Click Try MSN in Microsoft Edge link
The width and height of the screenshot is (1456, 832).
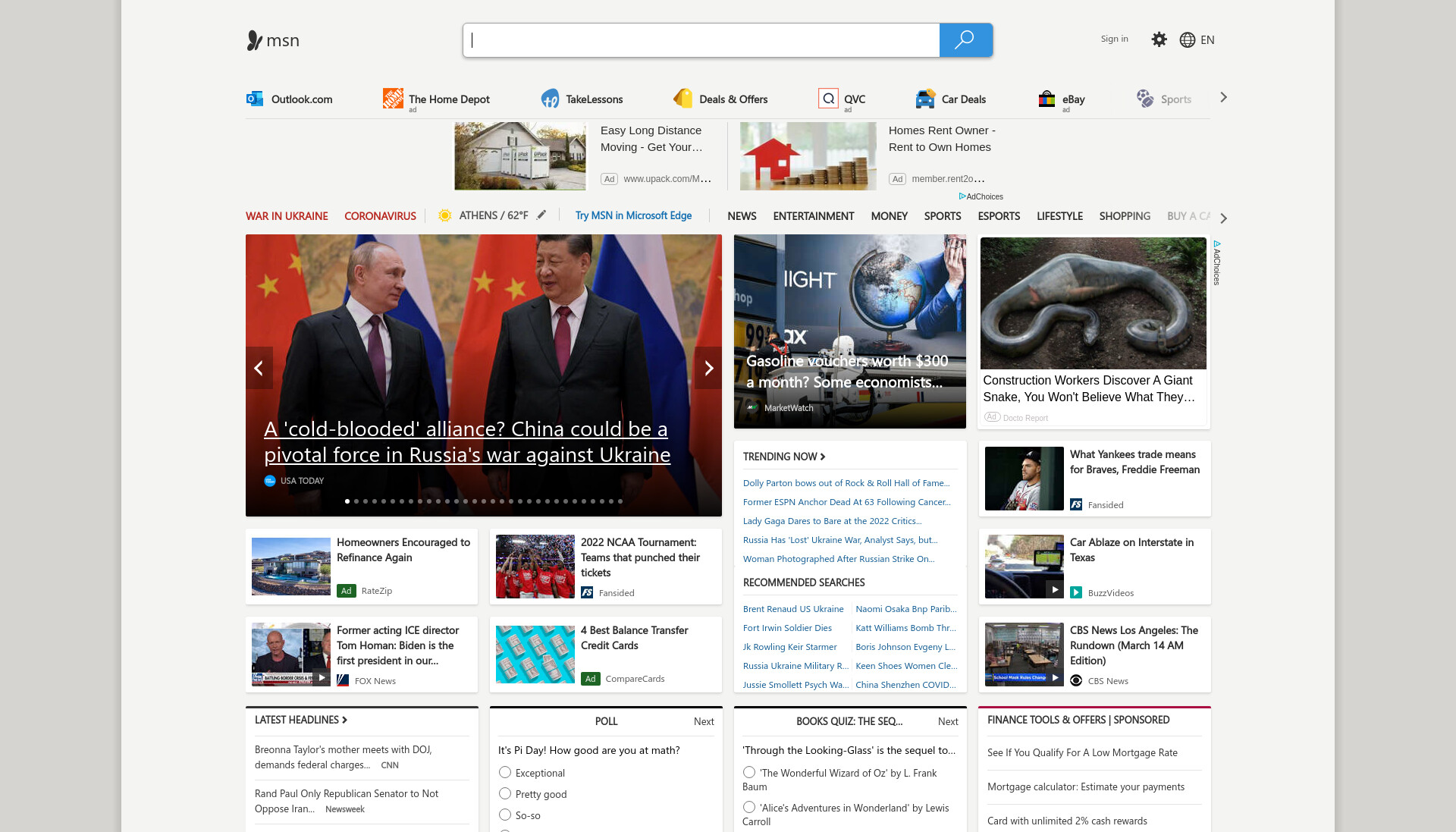[x=633, y=215]
